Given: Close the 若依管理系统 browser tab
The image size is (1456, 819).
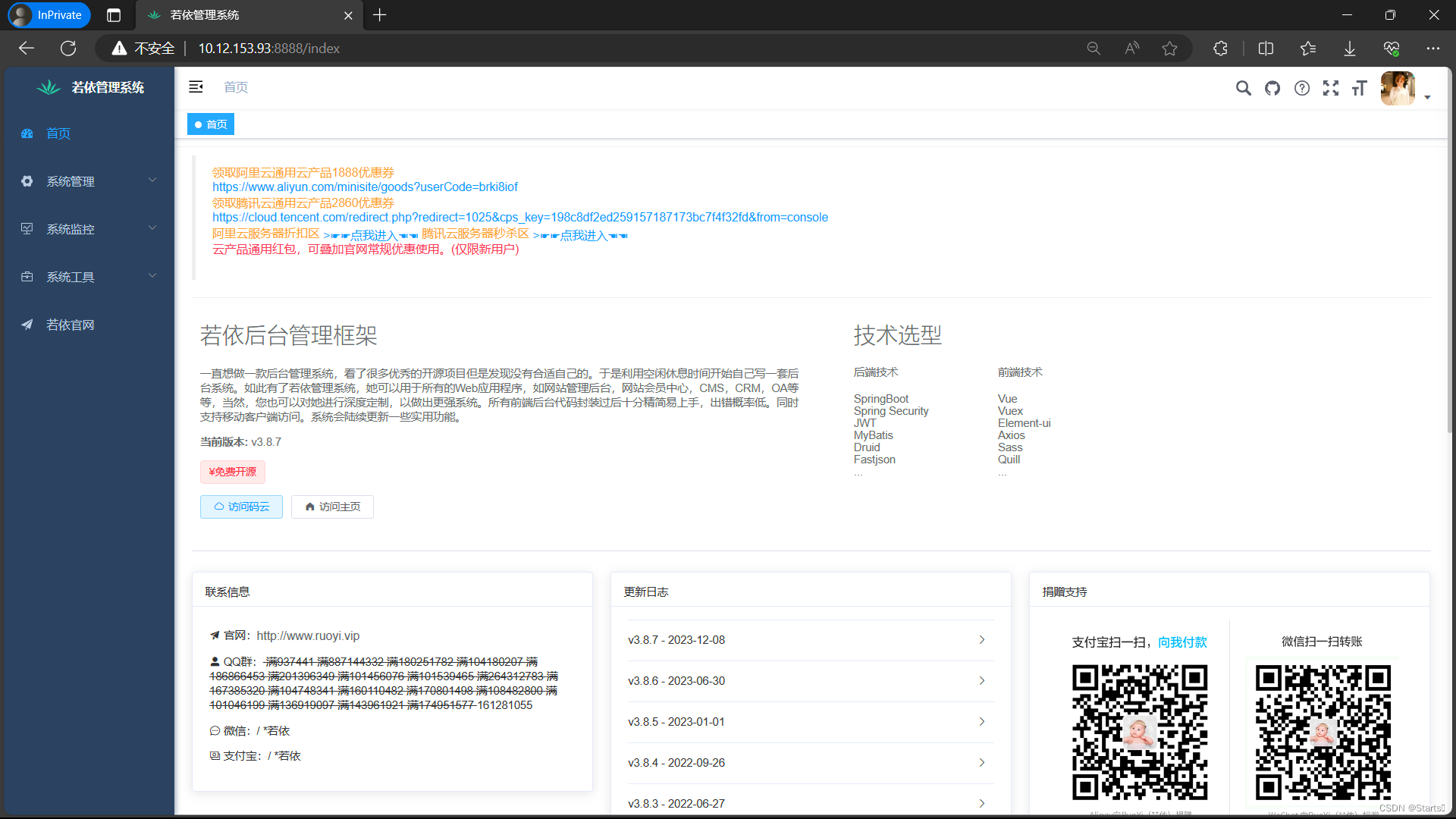Looking at the screenshot, I should click(x=348, y=15).
